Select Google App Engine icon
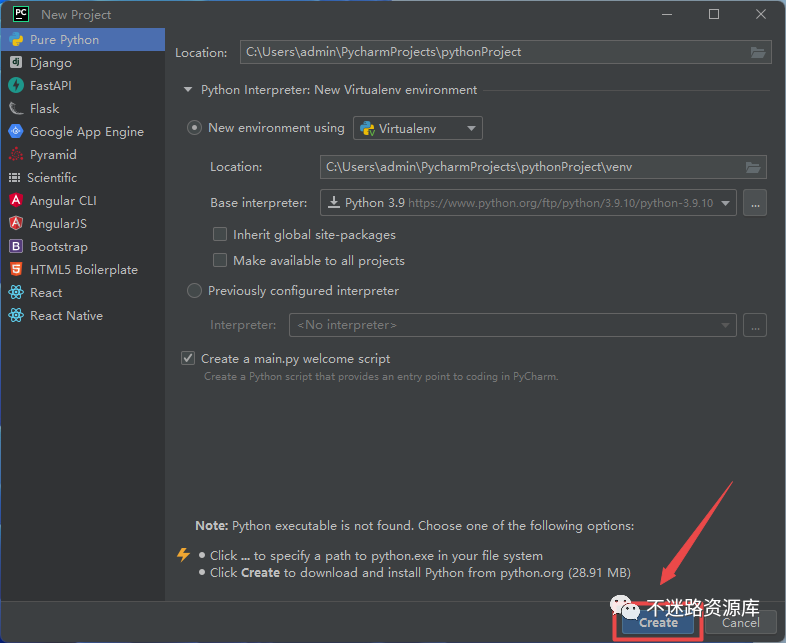786x643 pixels. (x=15, y=132)
